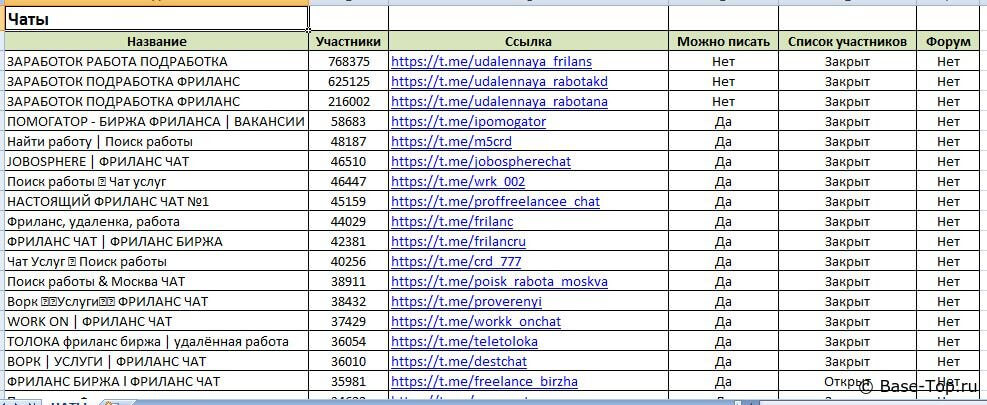This screenshot has width=987, height=405.
Task: Click the 'Участники' header cell
Action: (348, 42)
